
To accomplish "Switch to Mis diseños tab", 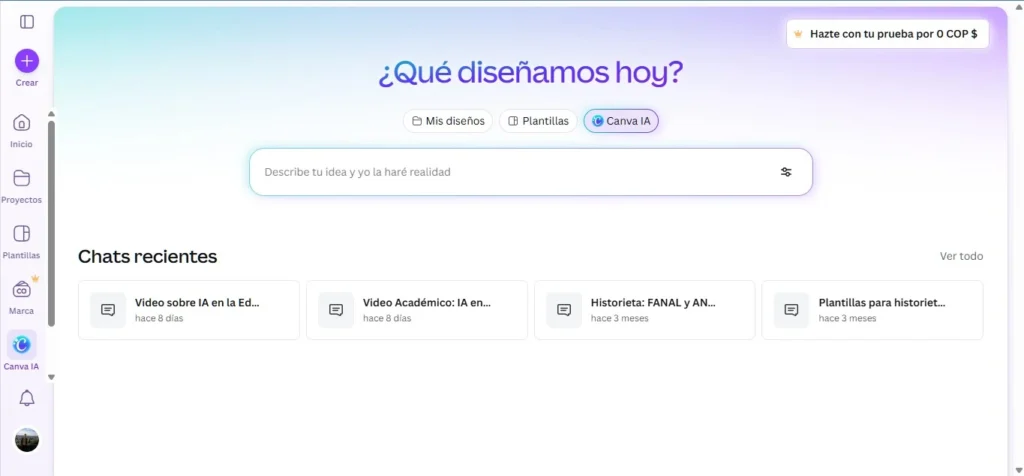I will tap(448, 121).
